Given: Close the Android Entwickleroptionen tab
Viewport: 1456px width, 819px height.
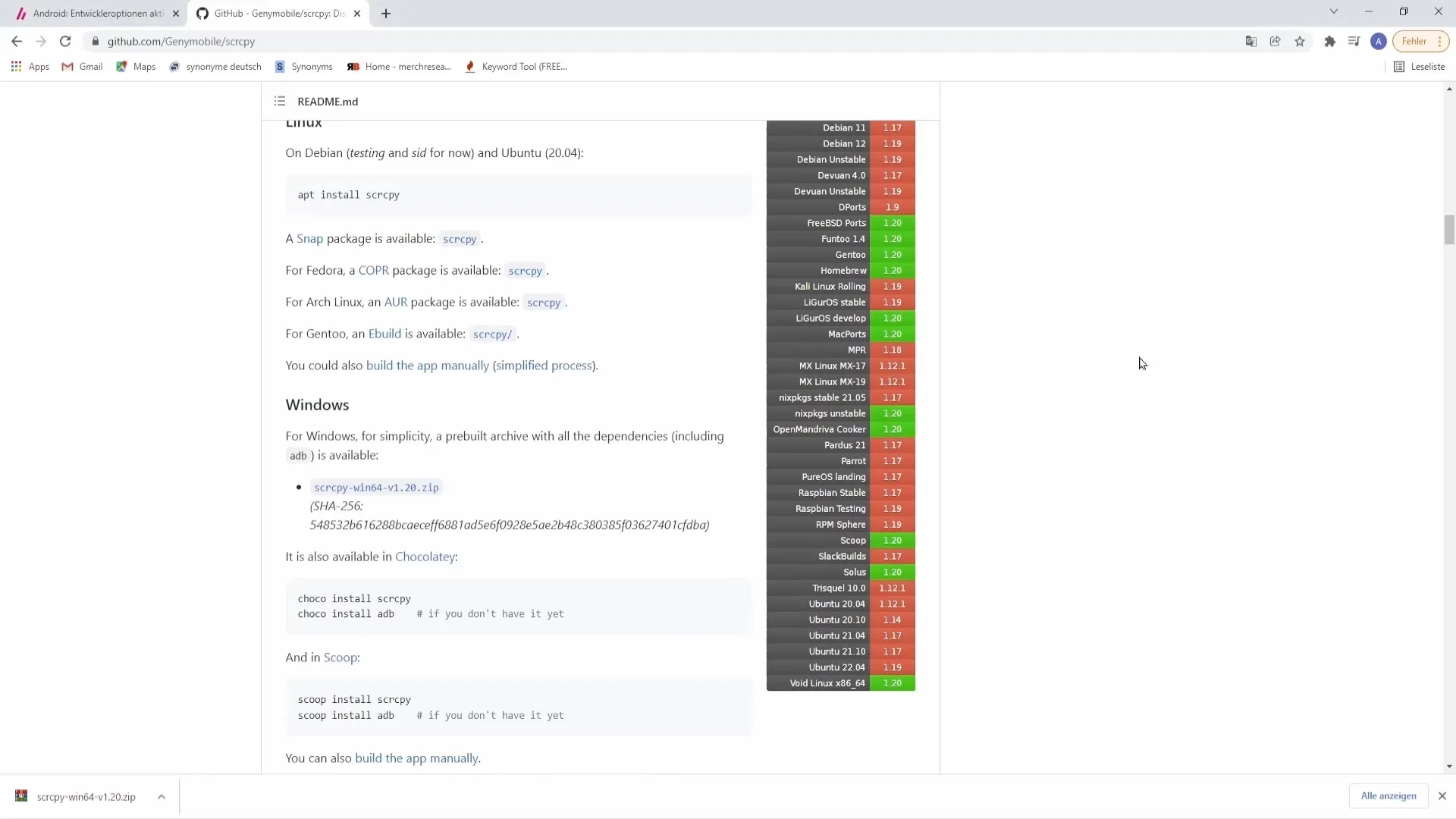Looking at the screenshot, I should [x=176, y=14].
